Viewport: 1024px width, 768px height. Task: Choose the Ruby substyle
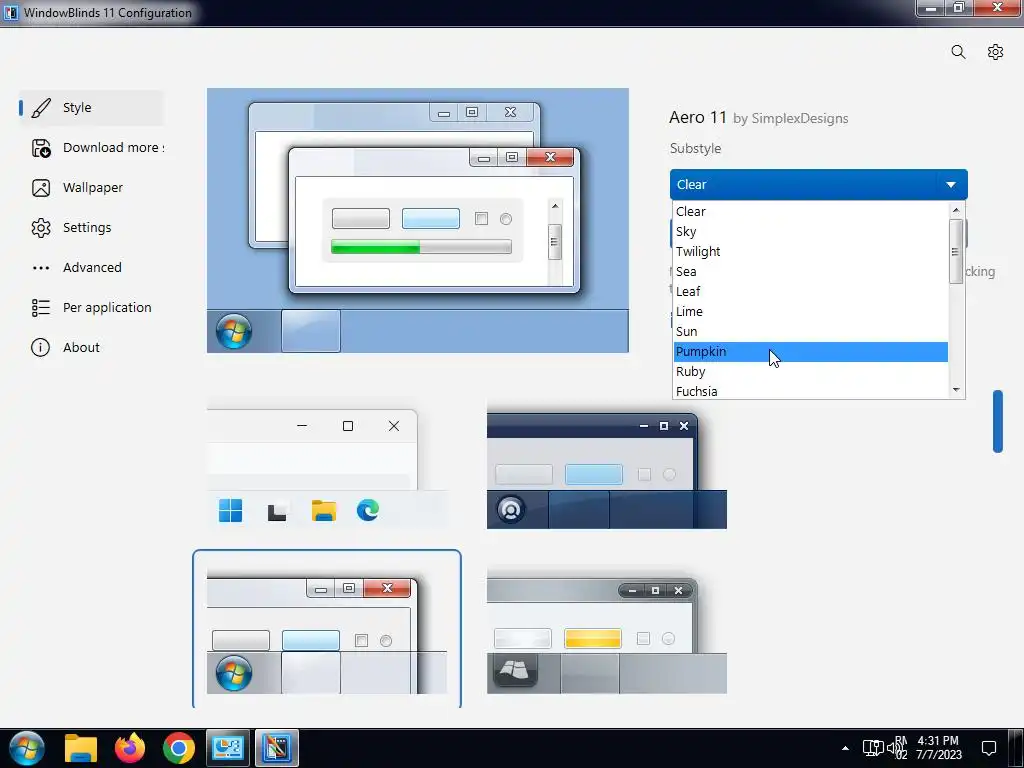click(810, 372)
